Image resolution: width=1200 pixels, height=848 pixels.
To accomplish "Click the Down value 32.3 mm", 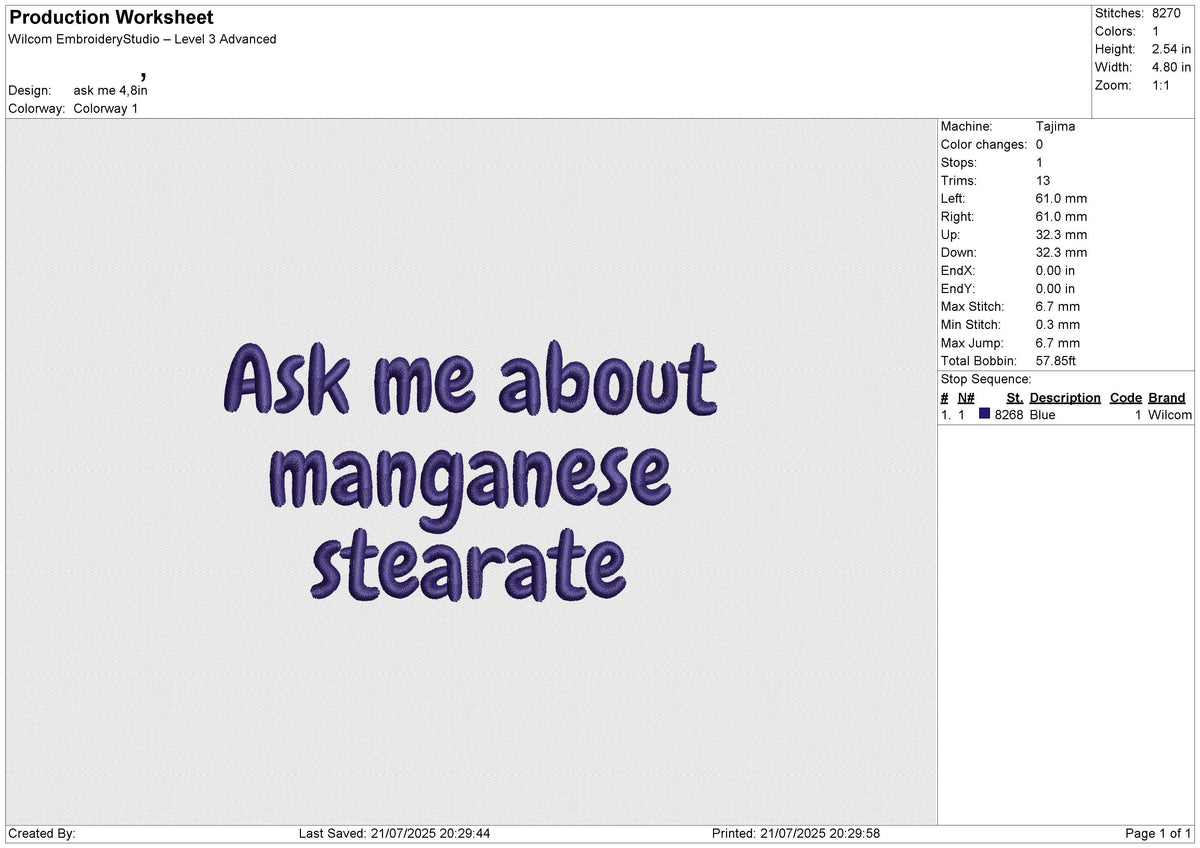I will [x=1061, y=252].
